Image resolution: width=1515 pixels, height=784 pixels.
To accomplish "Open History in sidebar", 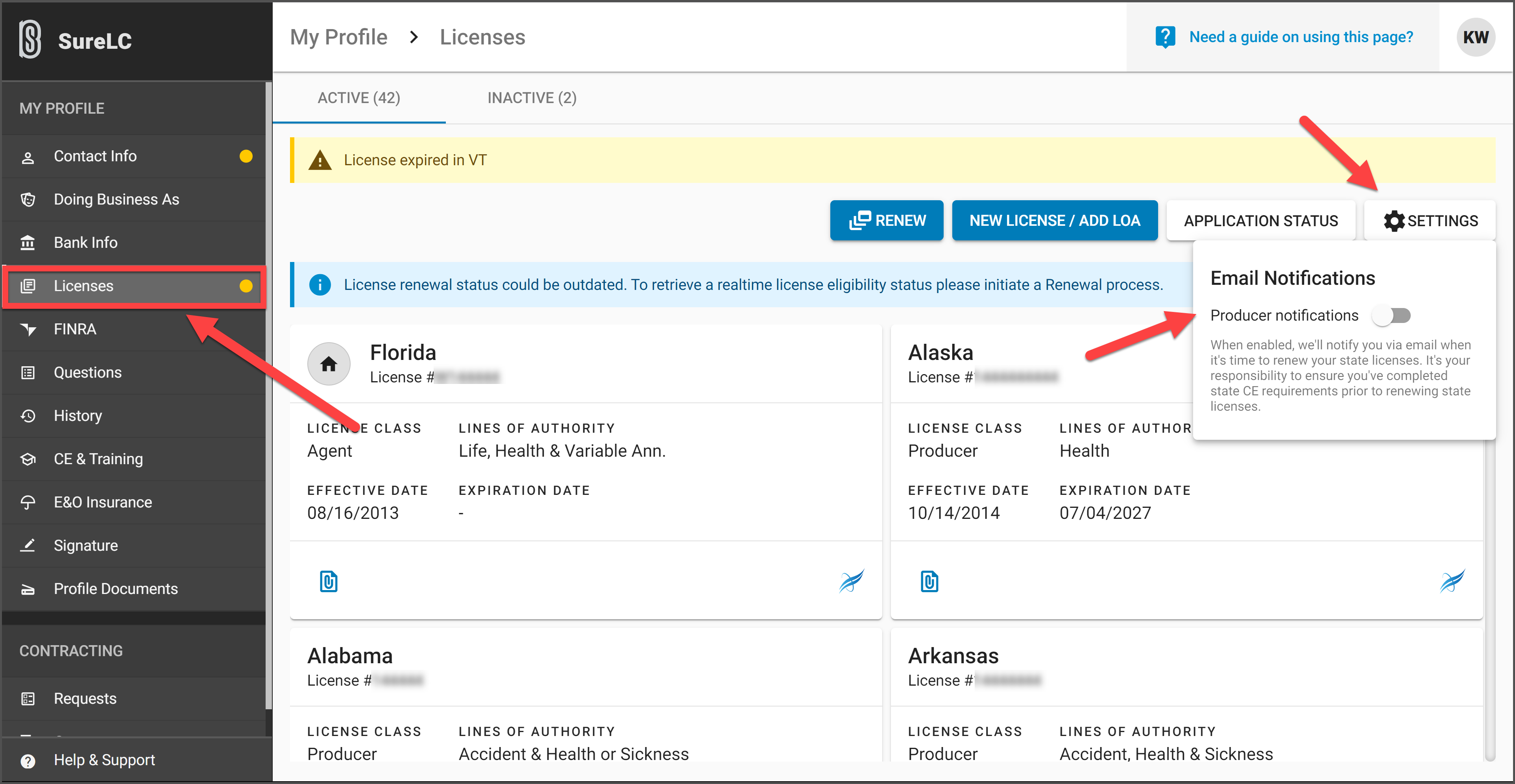I will click(x=134, y=416).
